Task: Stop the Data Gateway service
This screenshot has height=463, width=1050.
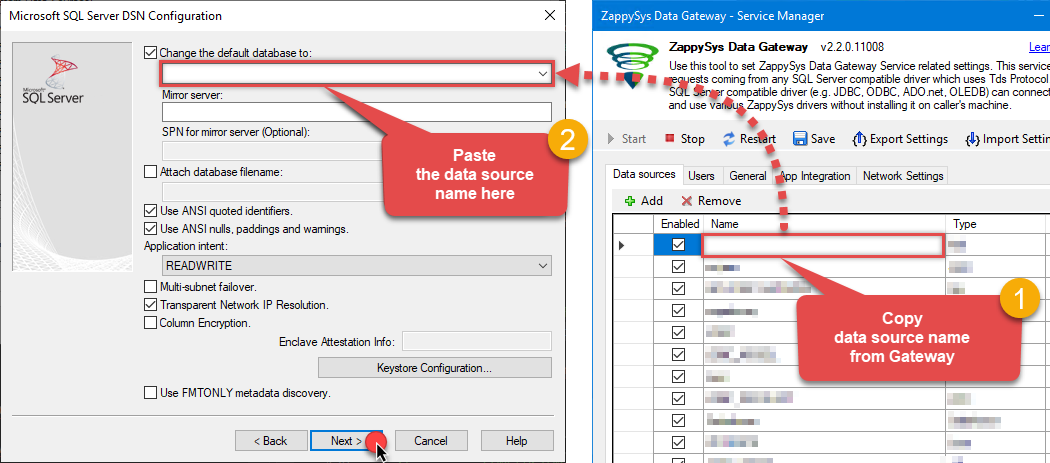Action: (x=684, y=139)
